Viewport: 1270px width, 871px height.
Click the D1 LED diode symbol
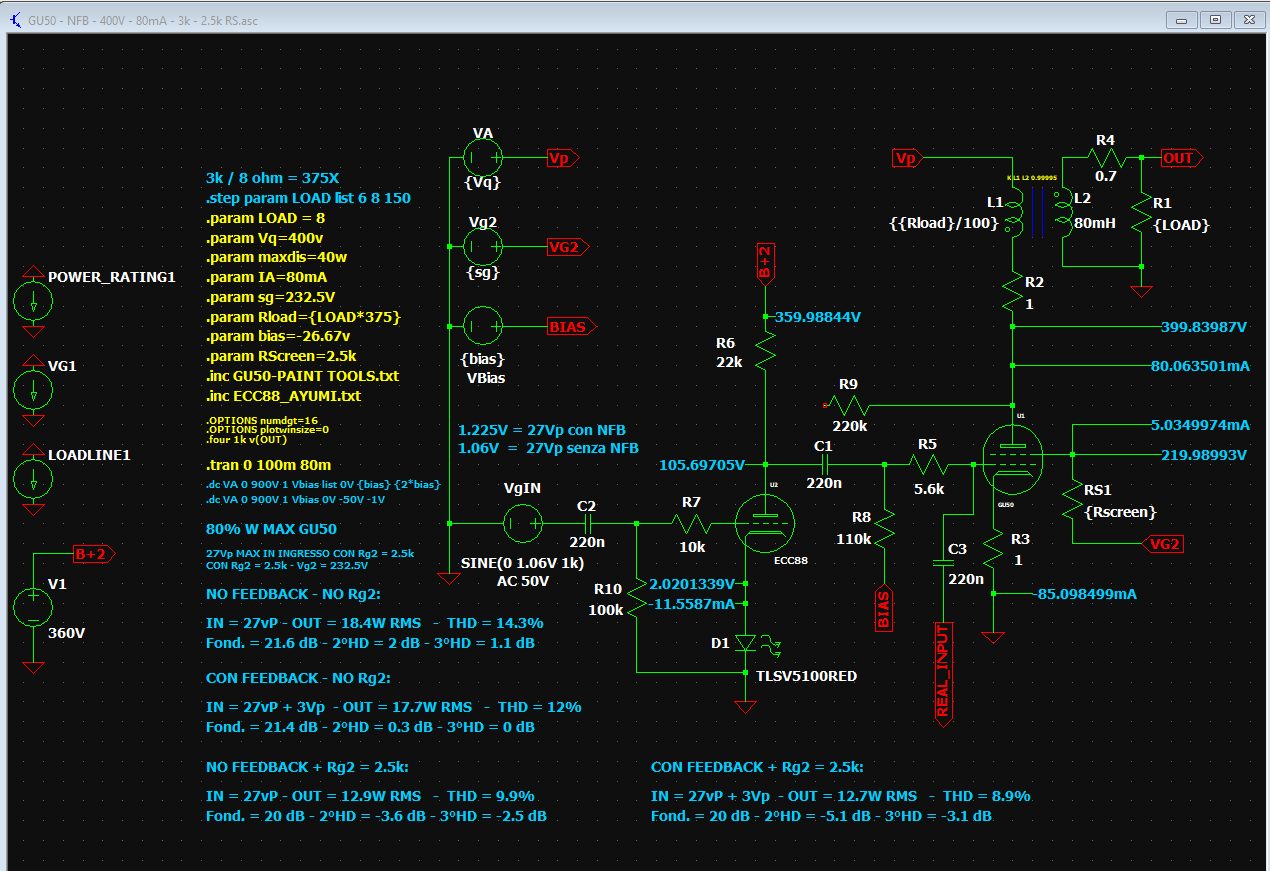[x=744, y=643]
